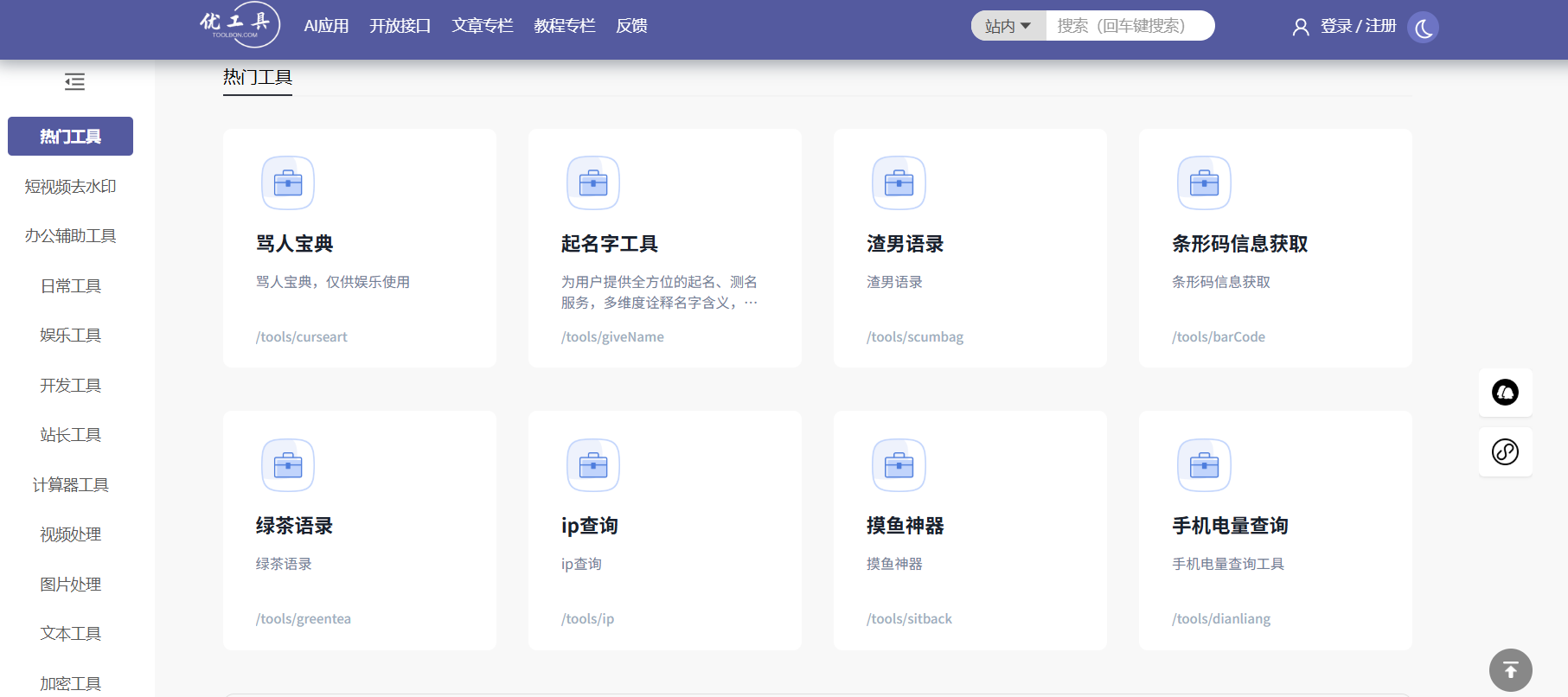Select 短视频去水印 in the sidebar
The width and height of the screenshot is (1568, 697).
coord(70,186)
